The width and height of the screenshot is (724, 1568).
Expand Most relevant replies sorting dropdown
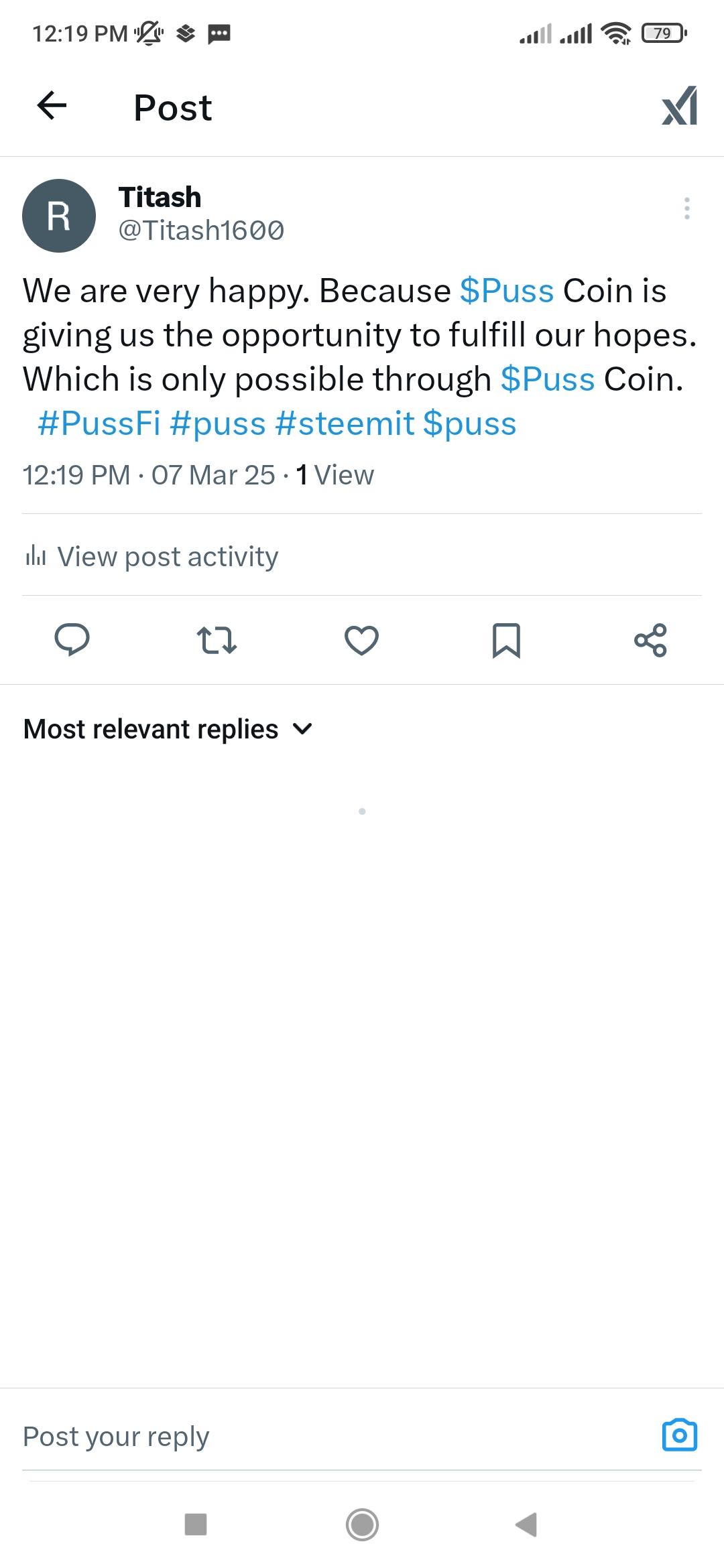pos(168,729)
